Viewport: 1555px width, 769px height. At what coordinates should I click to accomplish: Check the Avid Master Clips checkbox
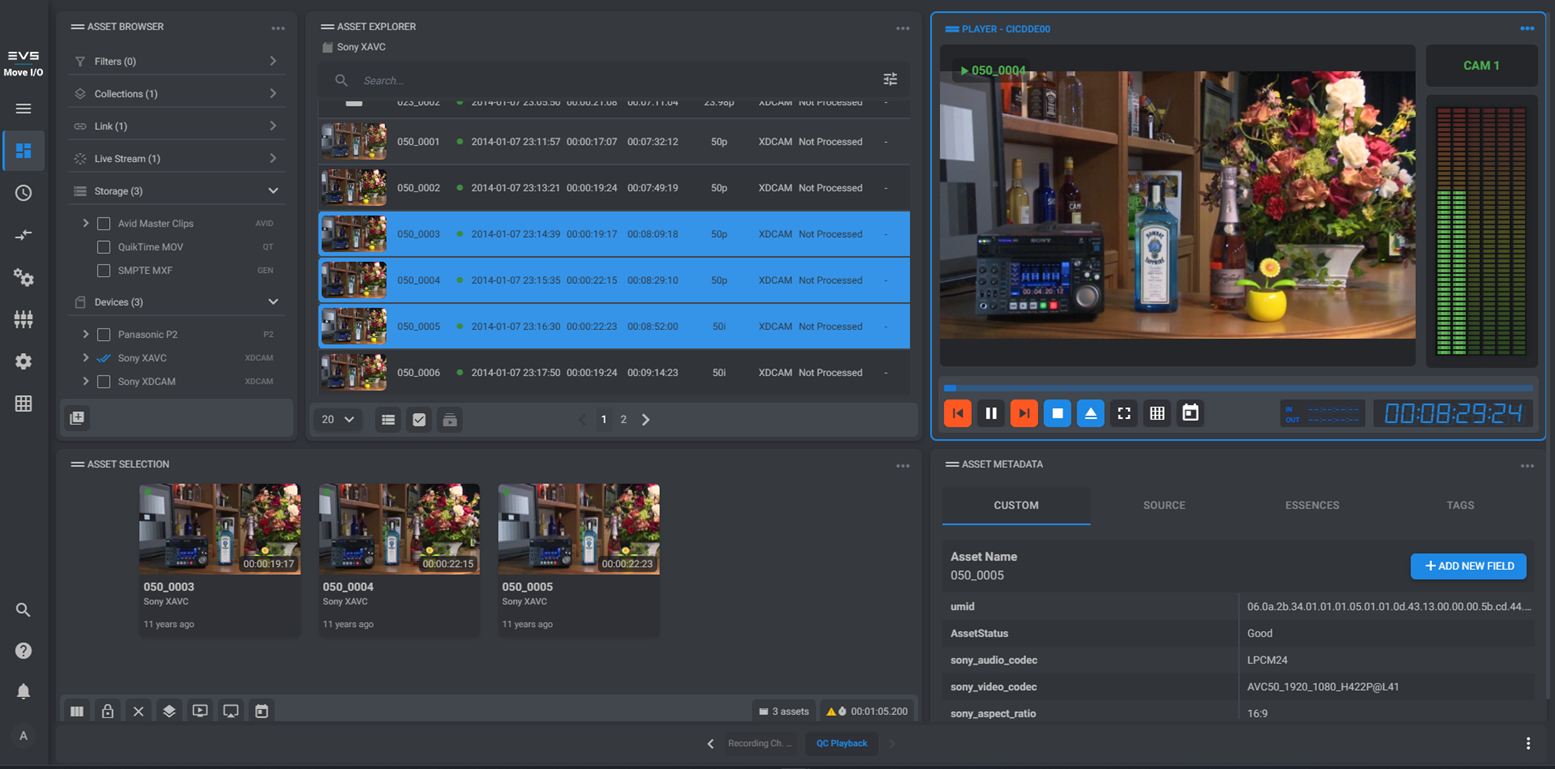[x=103, y=224]
